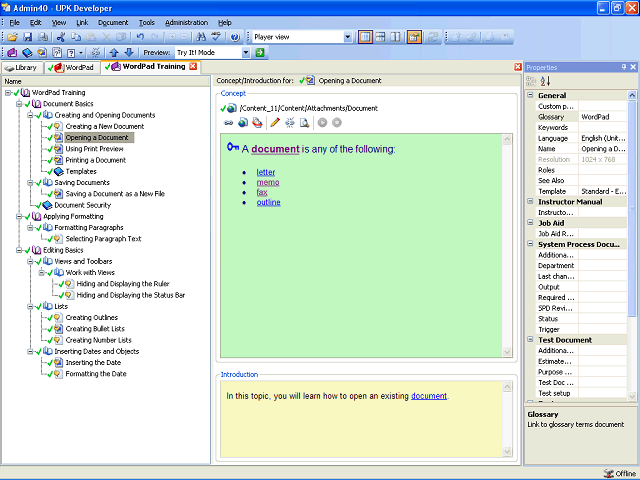
Task: Open the dropdown arrow next to question icon
Action: 81,53
